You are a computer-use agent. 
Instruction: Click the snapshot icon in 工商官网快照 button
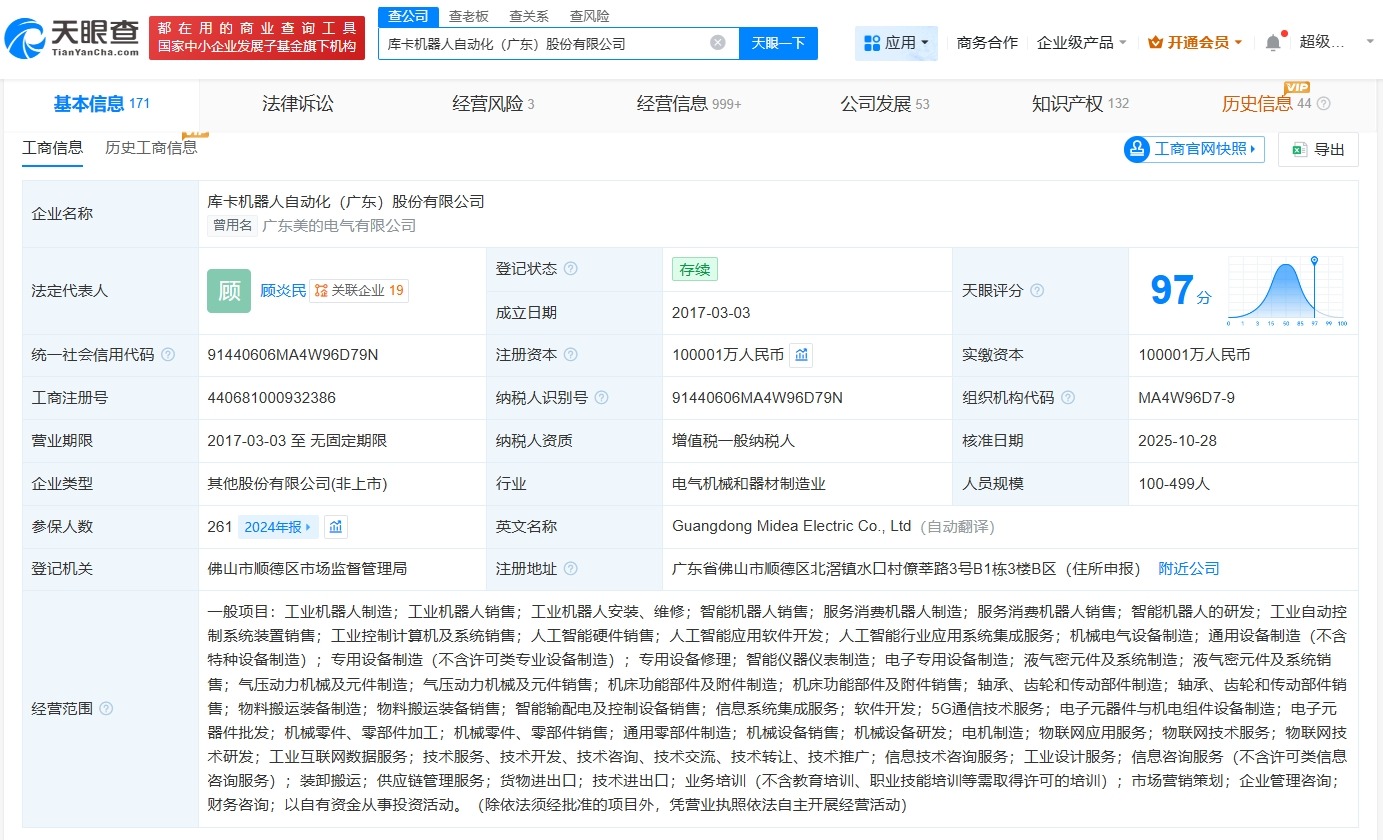[1136, 148]
